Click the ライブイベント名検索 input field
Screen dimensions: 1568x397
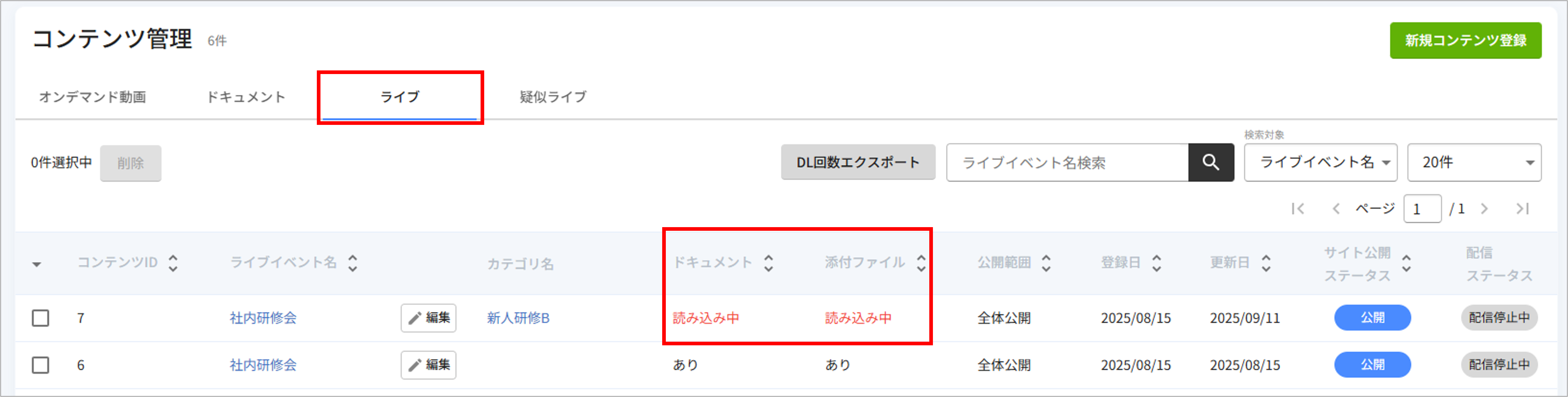[x=1067, y=163]
